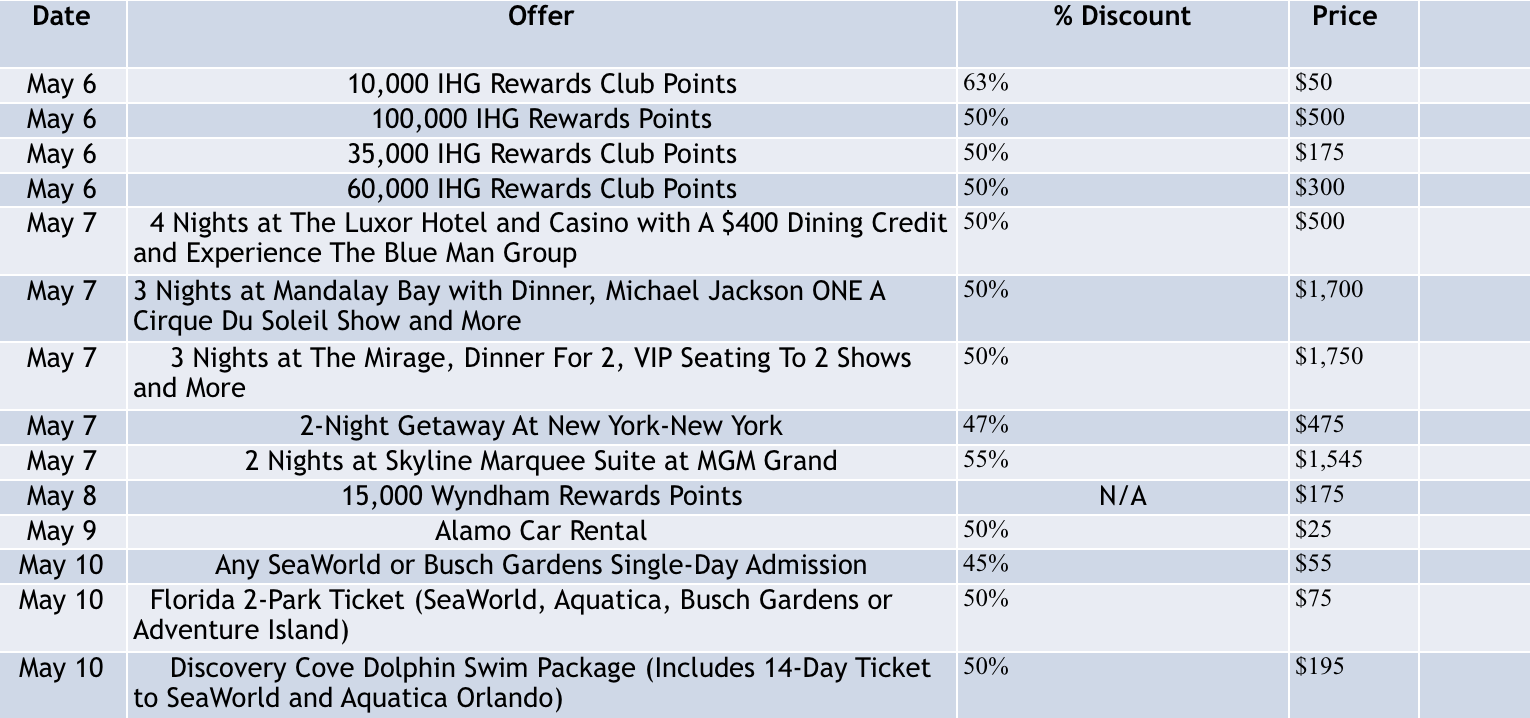
Task: Click the % Discount column header
Action: point(1122,17)
